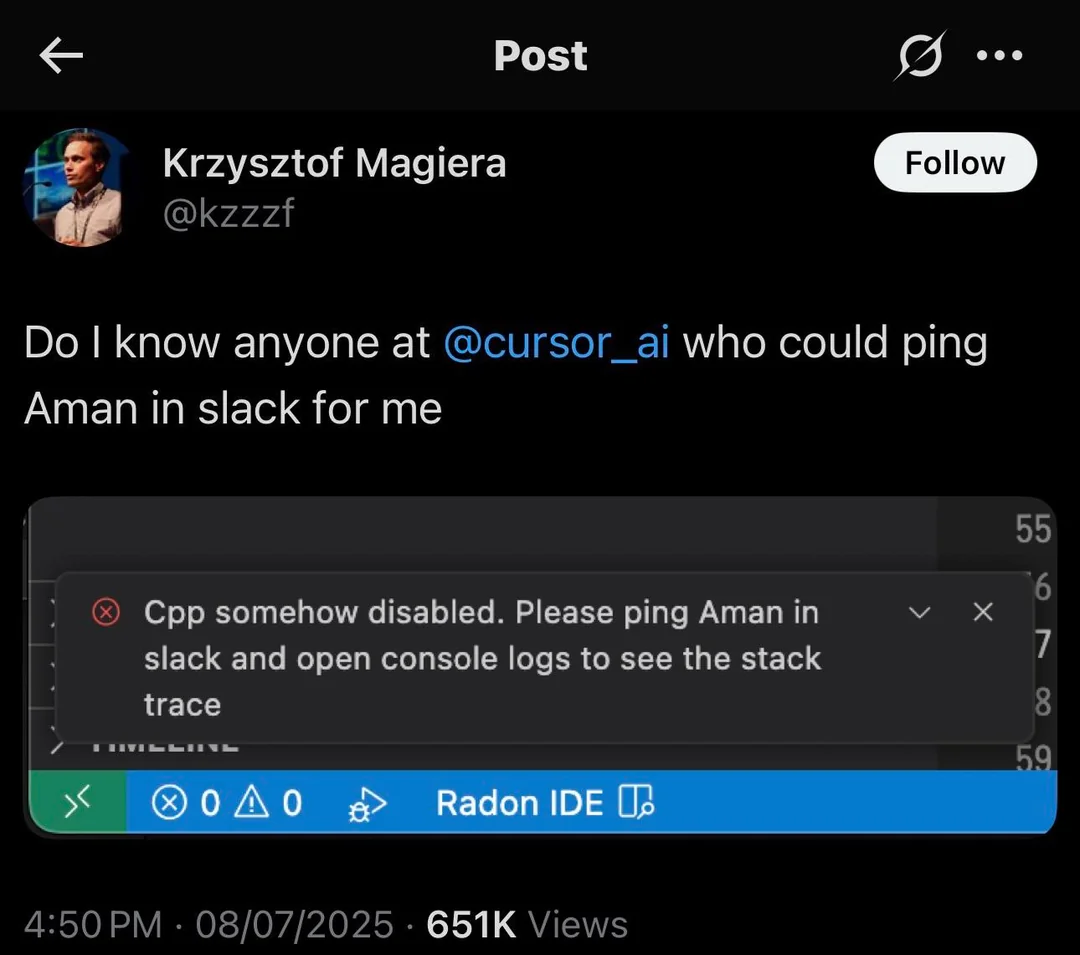The image size is (1080, 955).
Task: Follow Krzysztof Magiera
Action: 955,162
